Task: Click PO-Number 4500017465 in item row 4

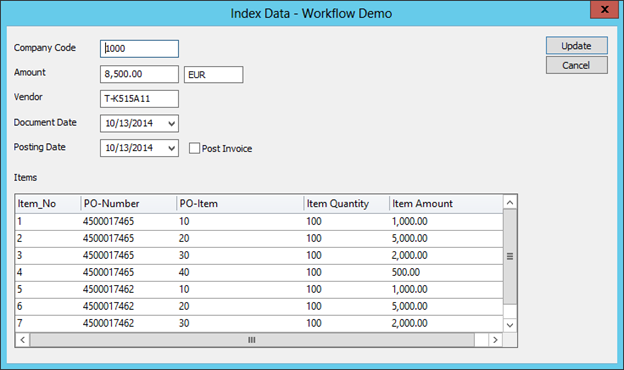Action: point(108,272)
